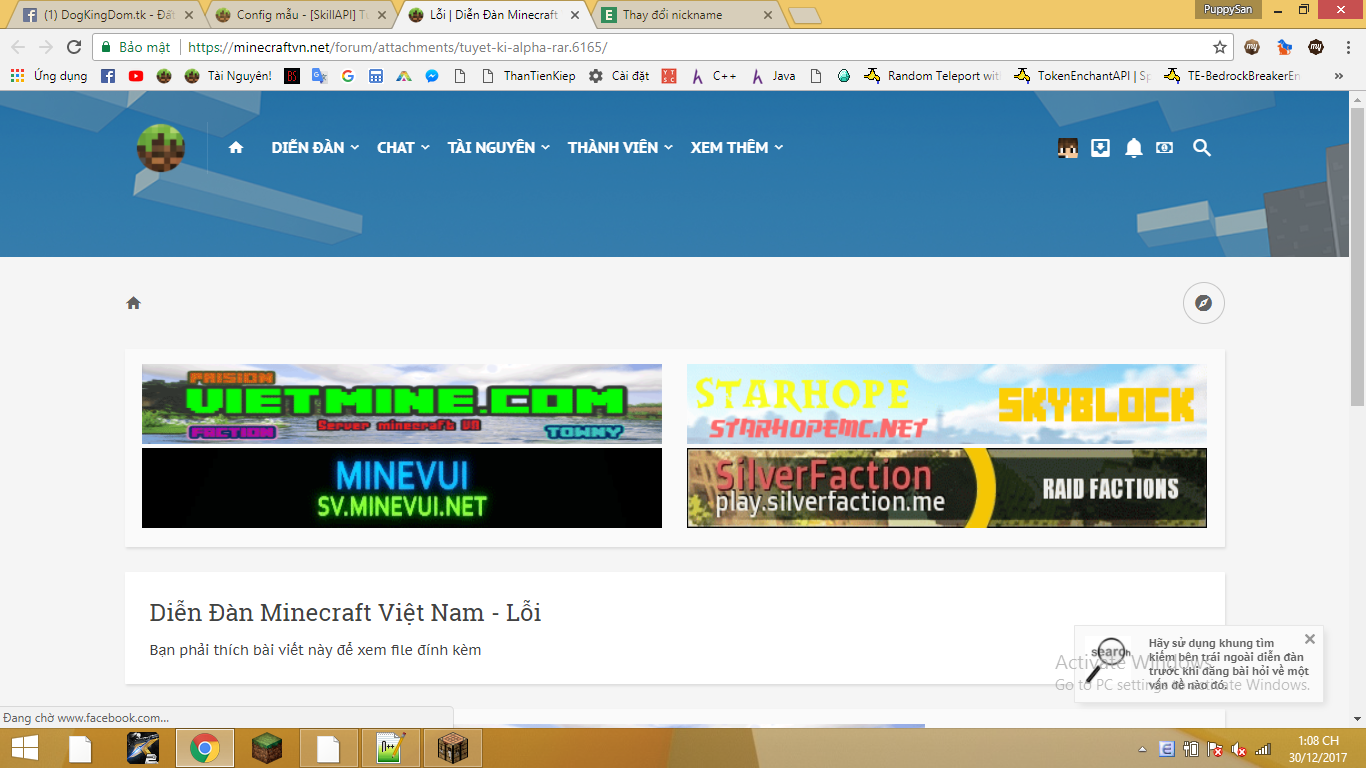Expand the TÀI NGUYÊN dropdown menu
The width and height of the screenshot is (1366, 768).
(x=499, y=148)
